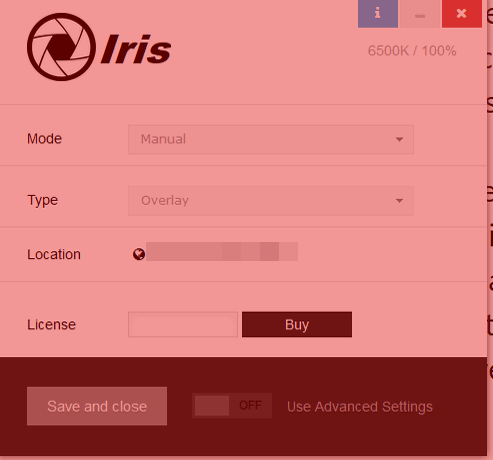Click the Mode label

(44, 139)
